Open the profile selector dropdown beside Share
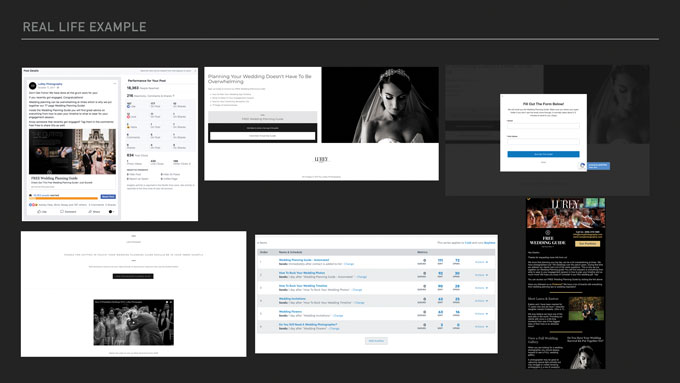This screenshot has width=680, height=383. point(111,212)
